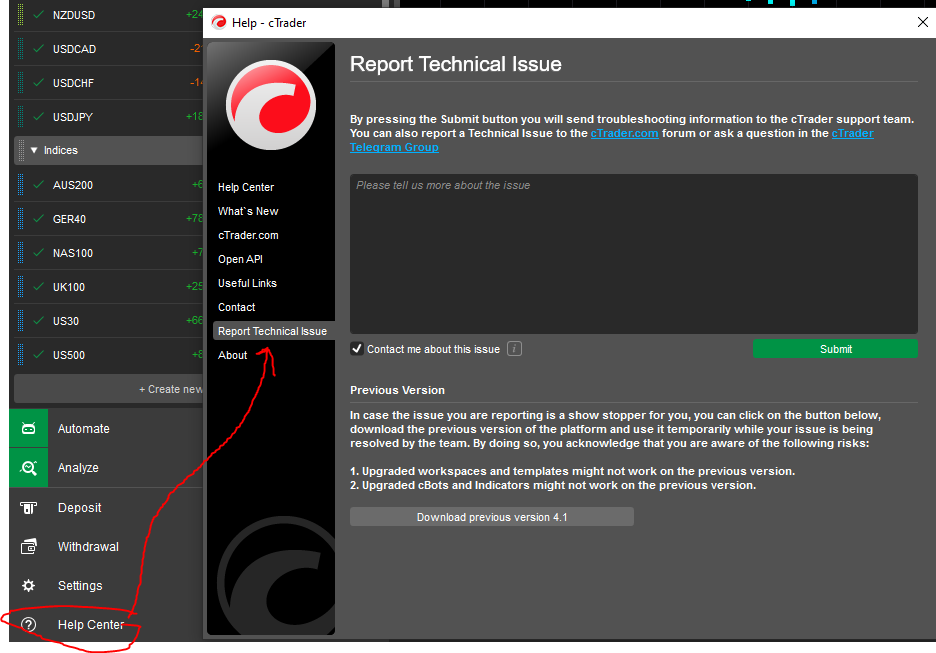Click the USDJPY green checkmark
The height and width of the screenshot is (653, 936).
(38, 116)
